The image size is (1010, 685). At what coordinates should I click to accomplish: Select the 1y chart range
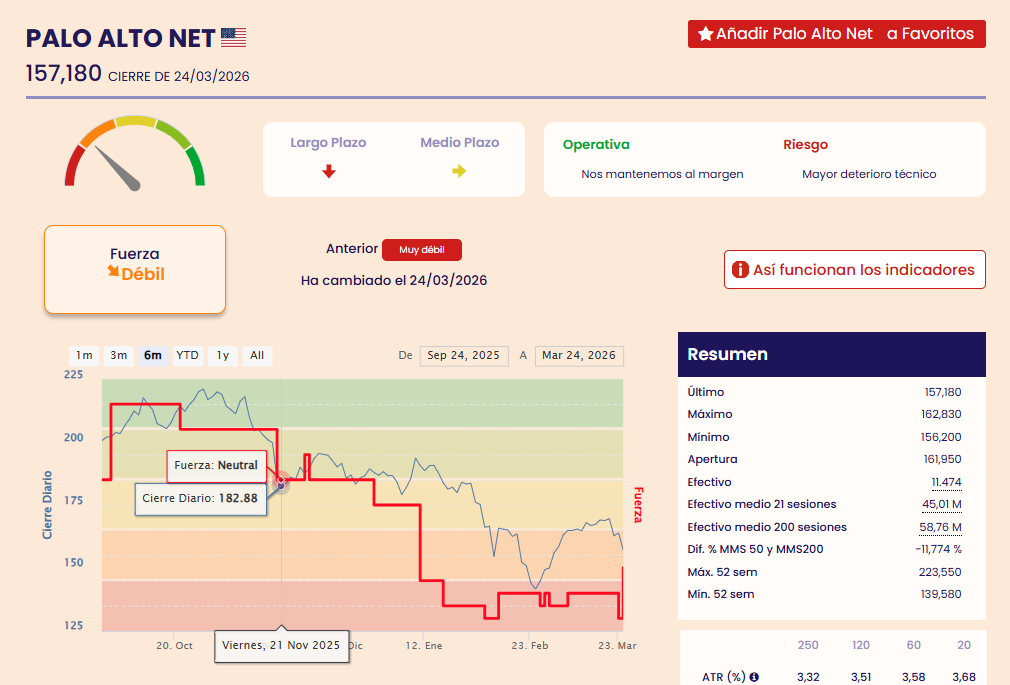(223, 356)
